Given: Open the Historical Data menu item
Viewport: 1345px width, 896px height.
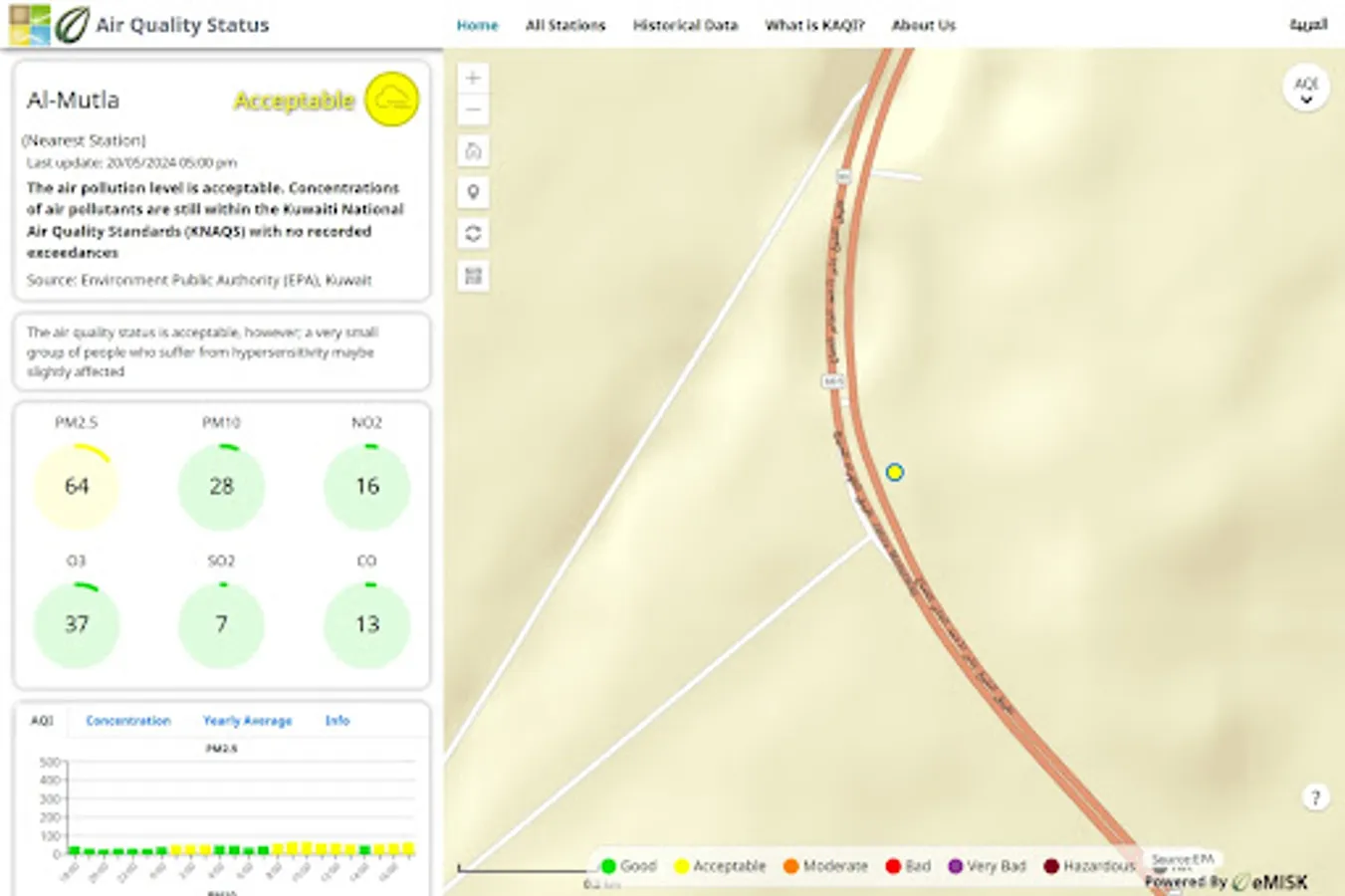Looking at the screenshot, I should click(x=685, y=26).
